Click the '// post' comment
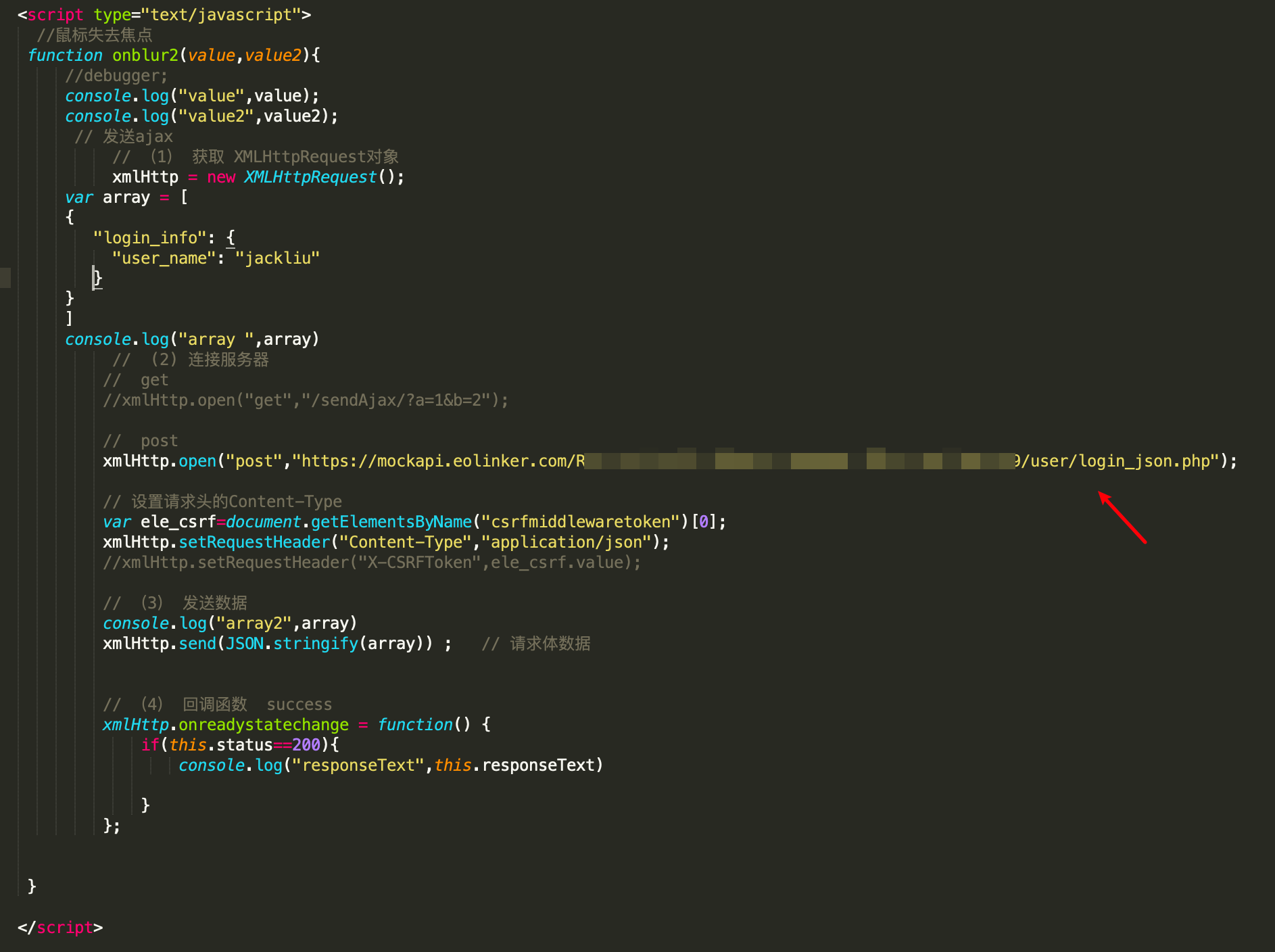 pyautogui.click(x=141, y=440)
